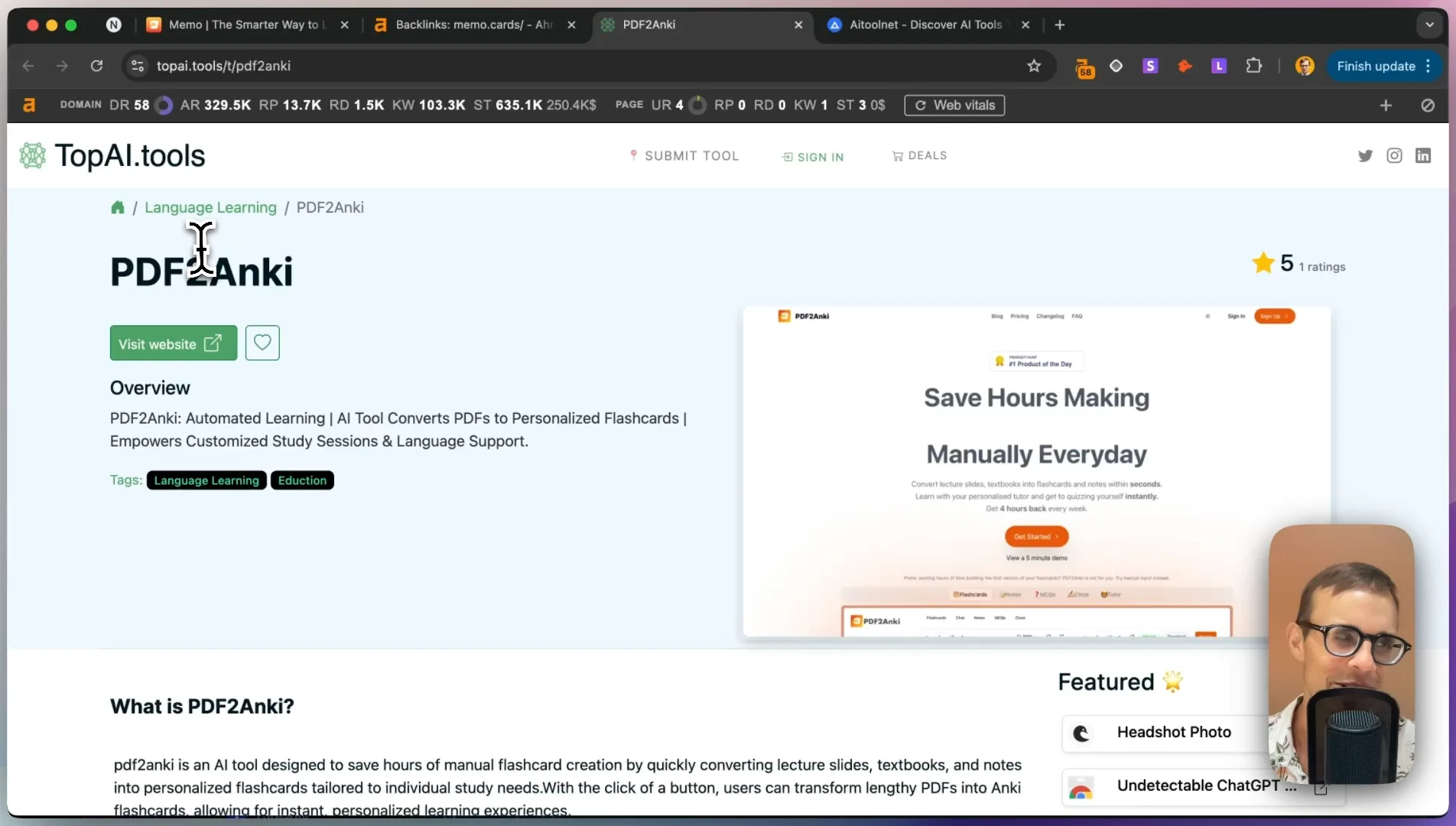Open the LinkedIn social icon

point(1423,156)
